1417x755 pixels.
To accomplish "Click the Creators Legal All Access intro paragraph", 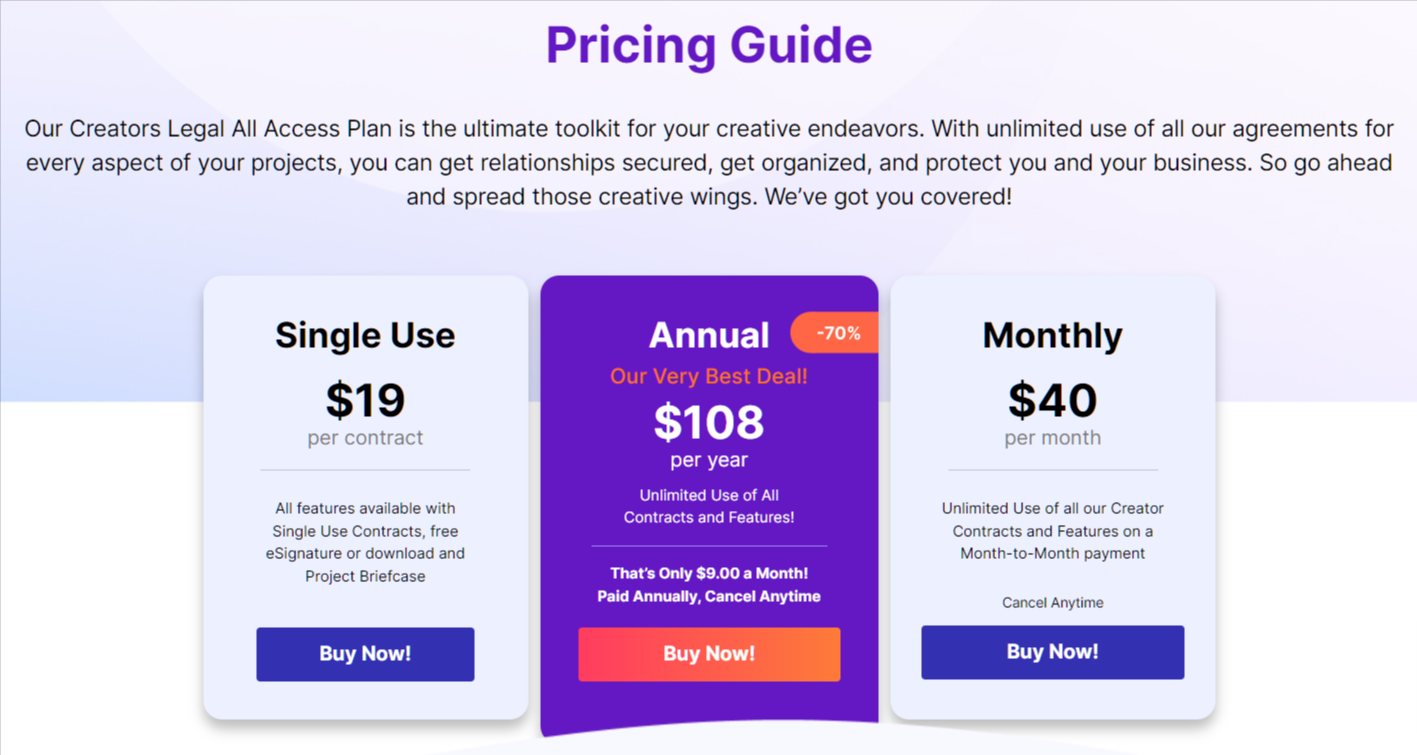I will [x=709, y=162].
